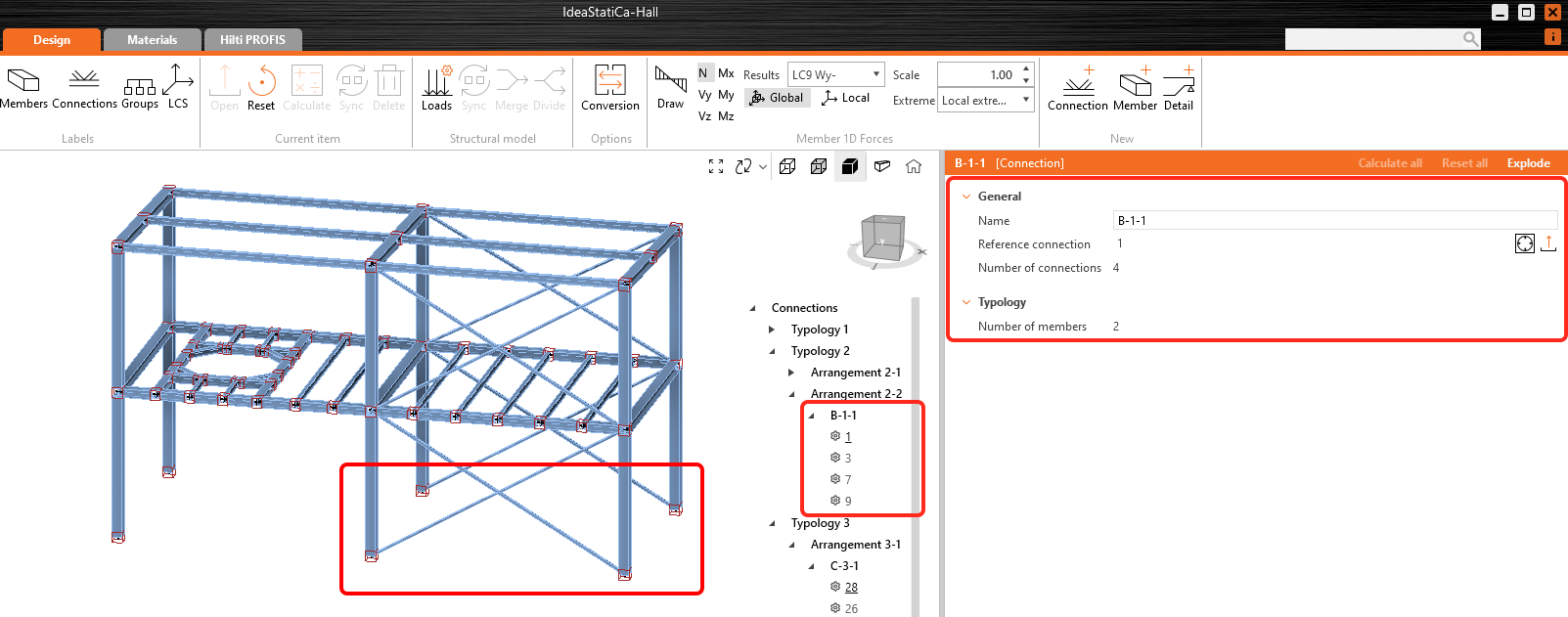Switch to the Materials tab
This screenshot has width=1568, height=617.
pyautogui.click(x=153, y=40)
